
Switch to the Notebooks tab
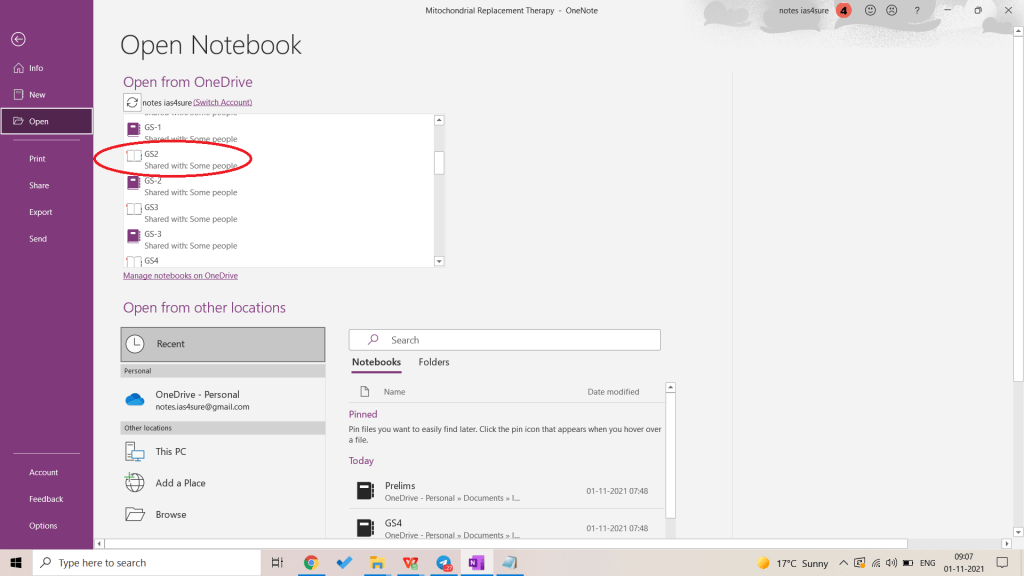[376, 362]
